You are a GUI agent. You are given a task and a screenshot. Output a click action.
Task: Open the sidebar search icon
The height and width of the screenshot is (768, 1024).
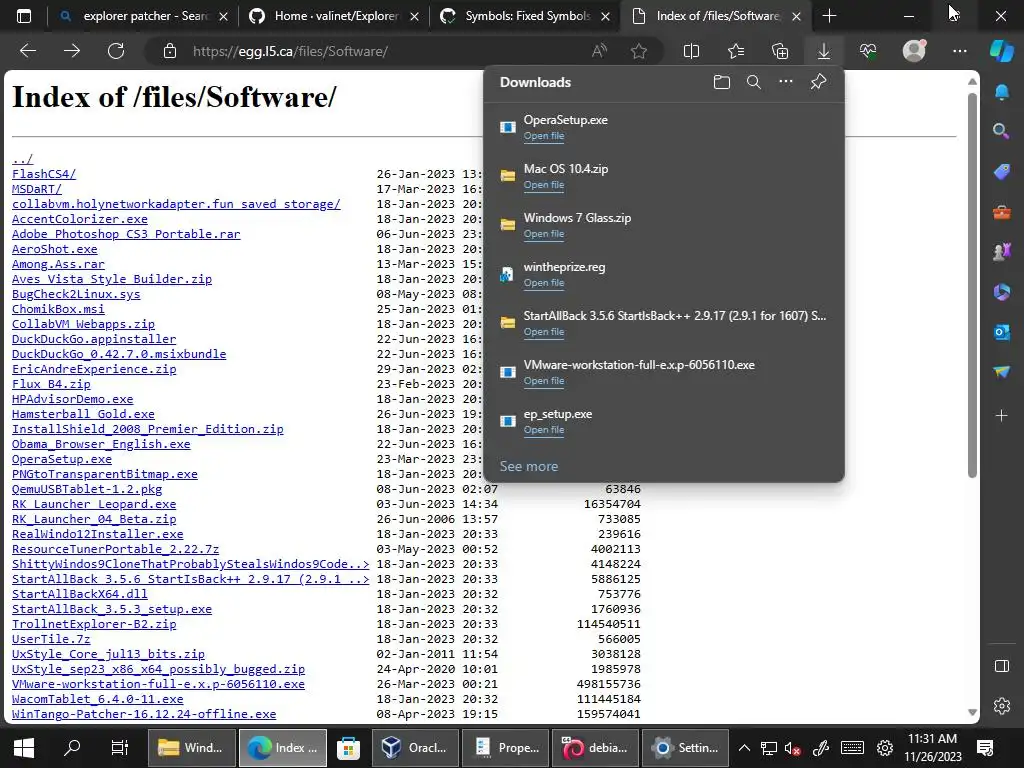(x=1001, y=131)
